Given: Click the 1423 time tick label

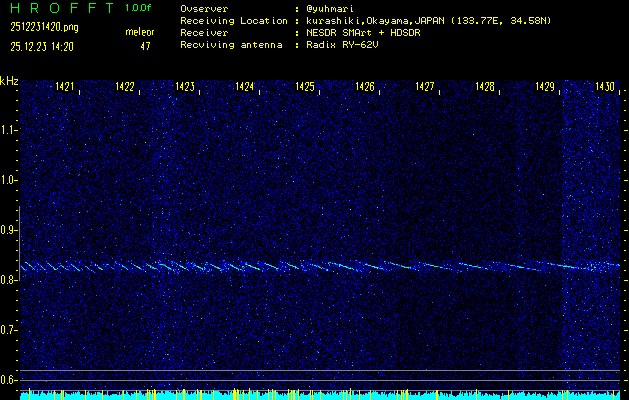Looking at the screenshot, I should point(185,88).
